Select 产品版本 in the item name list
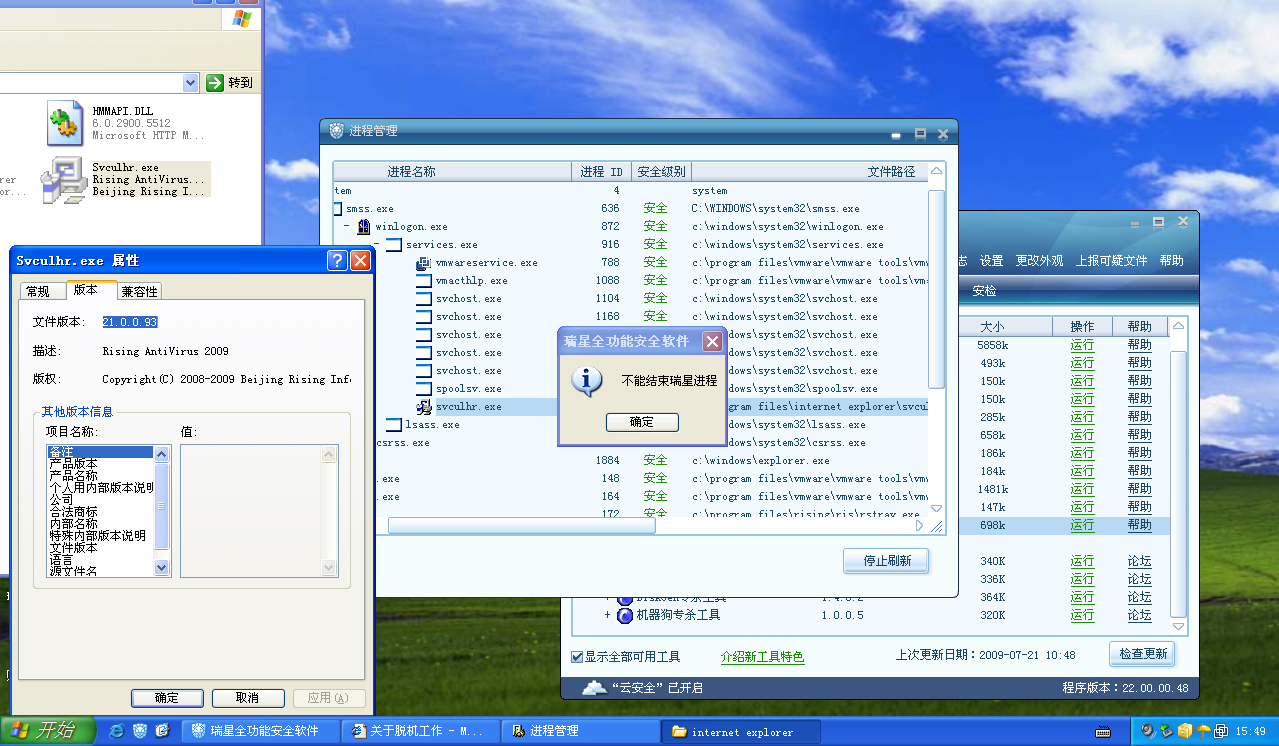This screenshot has width=1279, height=746. (x=74, y=464)
